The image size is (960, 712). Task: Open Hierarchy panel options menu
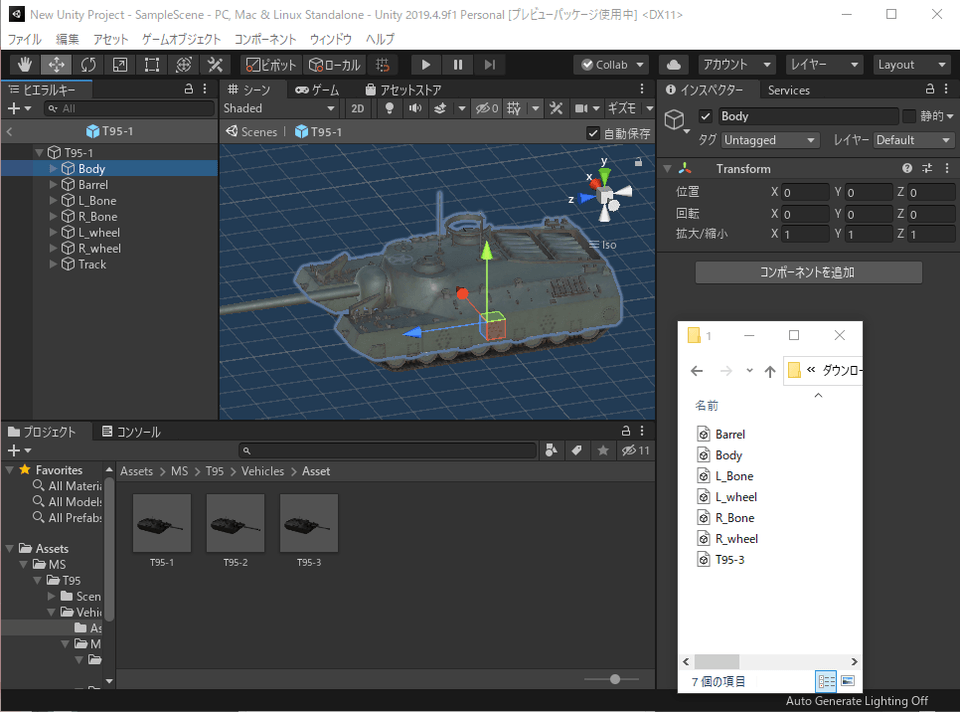pyautogui.click(x=205, y=89)
